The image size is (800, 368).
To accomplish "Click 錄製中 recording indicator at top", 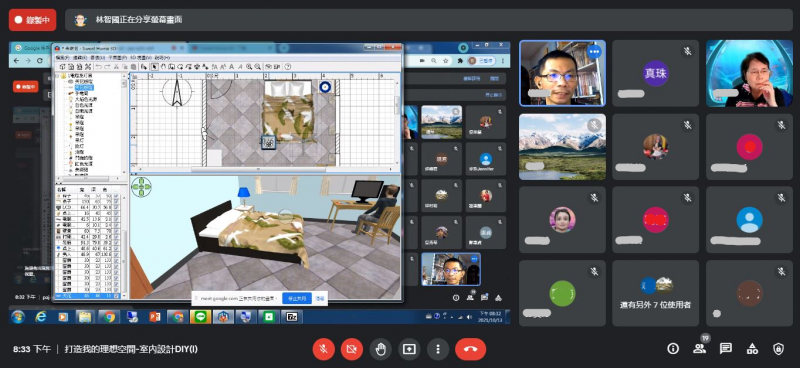I will [33, 20].
